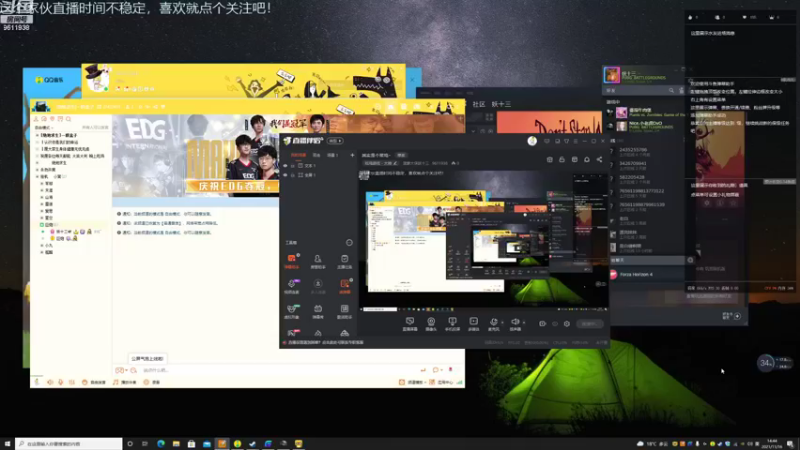Search channels with YY magnifier icon

pyautogui.click(x=68, y=119)
